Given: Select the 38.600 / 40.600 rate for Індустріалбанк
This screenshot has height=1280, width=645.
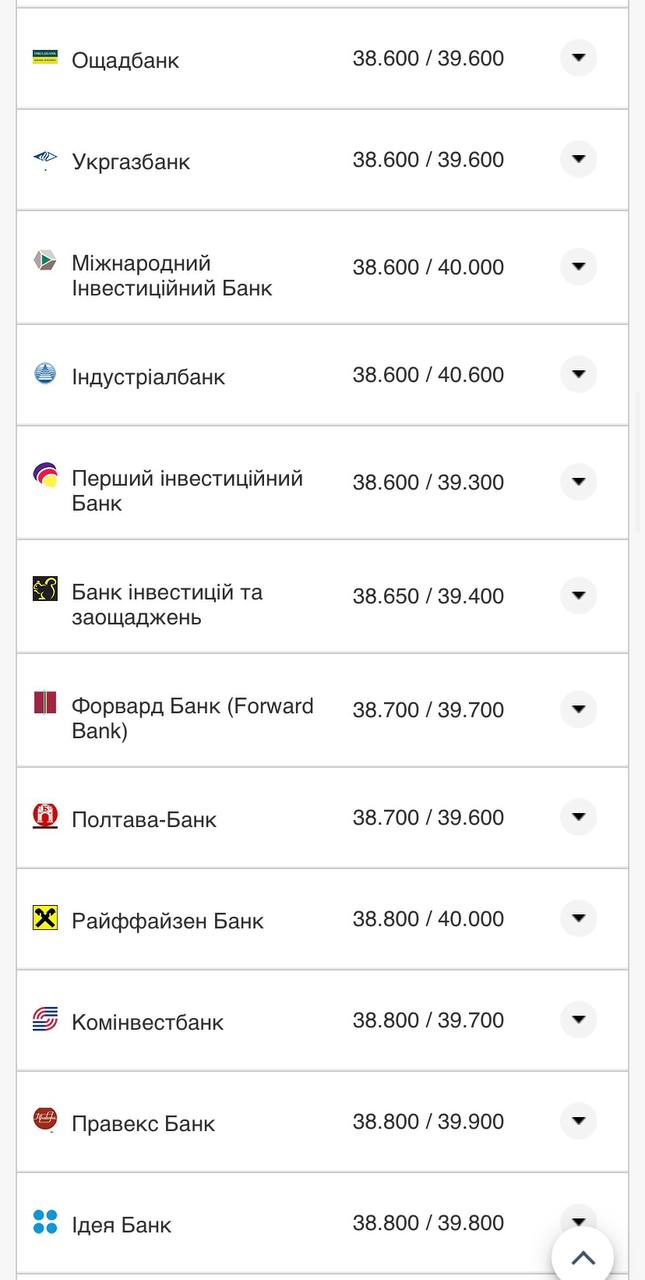Looking at the screenshot, I should pos(428,374).
